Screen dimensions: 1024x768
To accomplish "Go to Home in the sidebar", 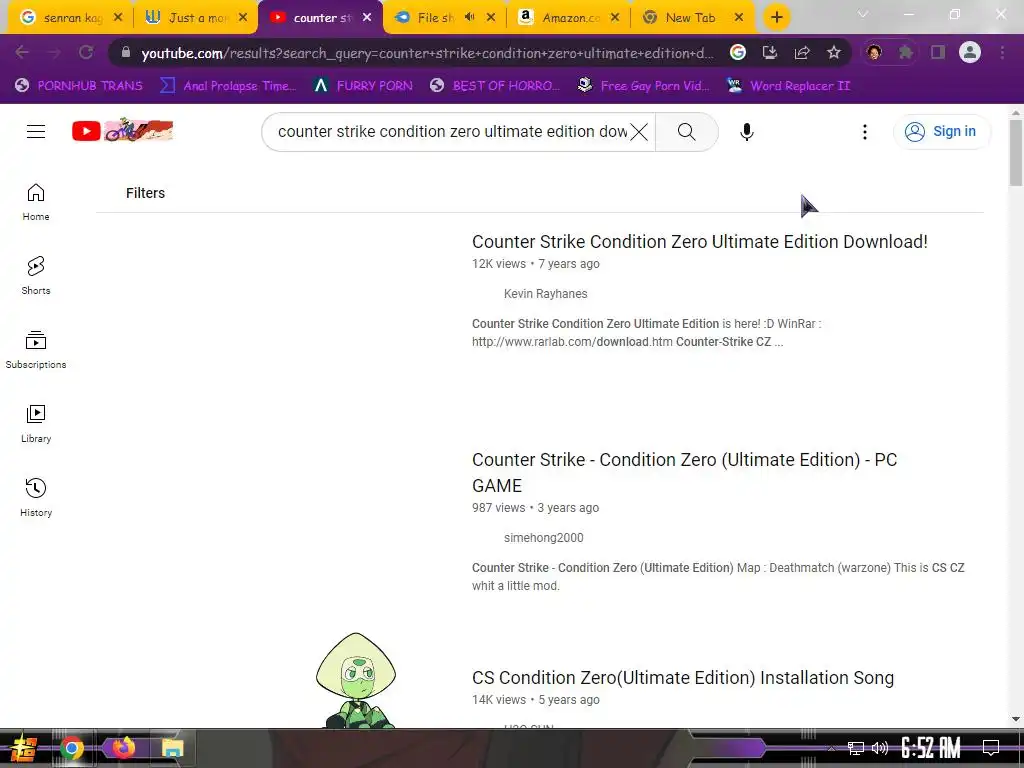I will [36, 202].
